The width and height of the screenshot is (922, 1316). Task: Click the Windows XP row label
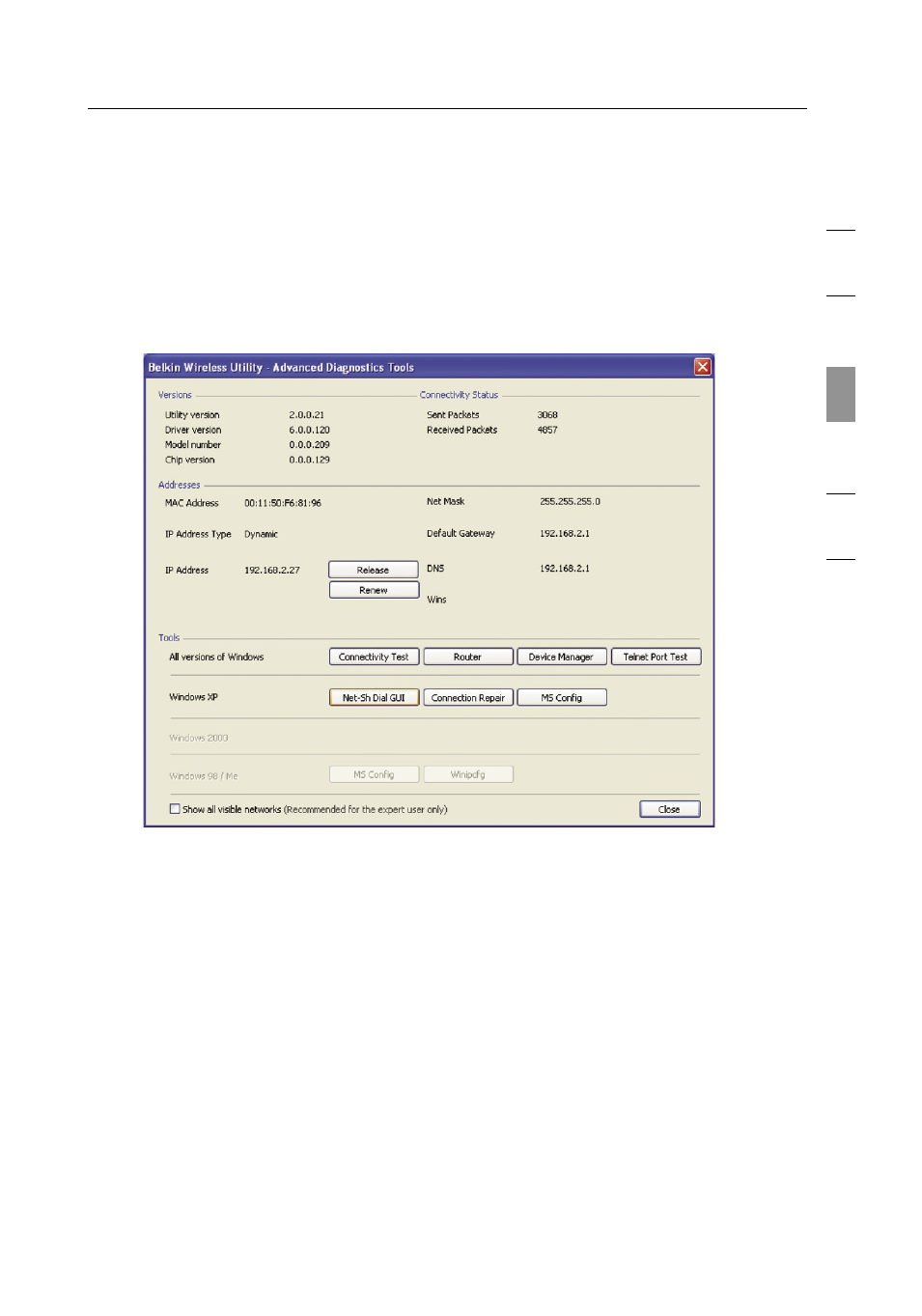click(x=193, y=697)
